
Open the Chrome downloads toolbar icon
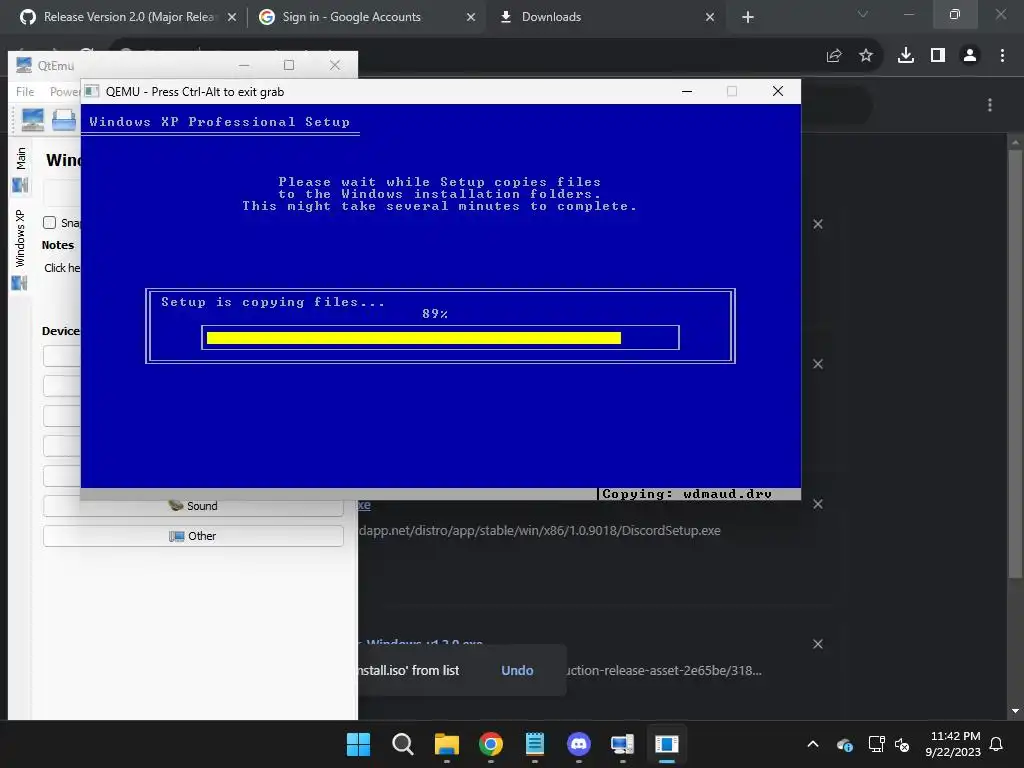point(906,56)
